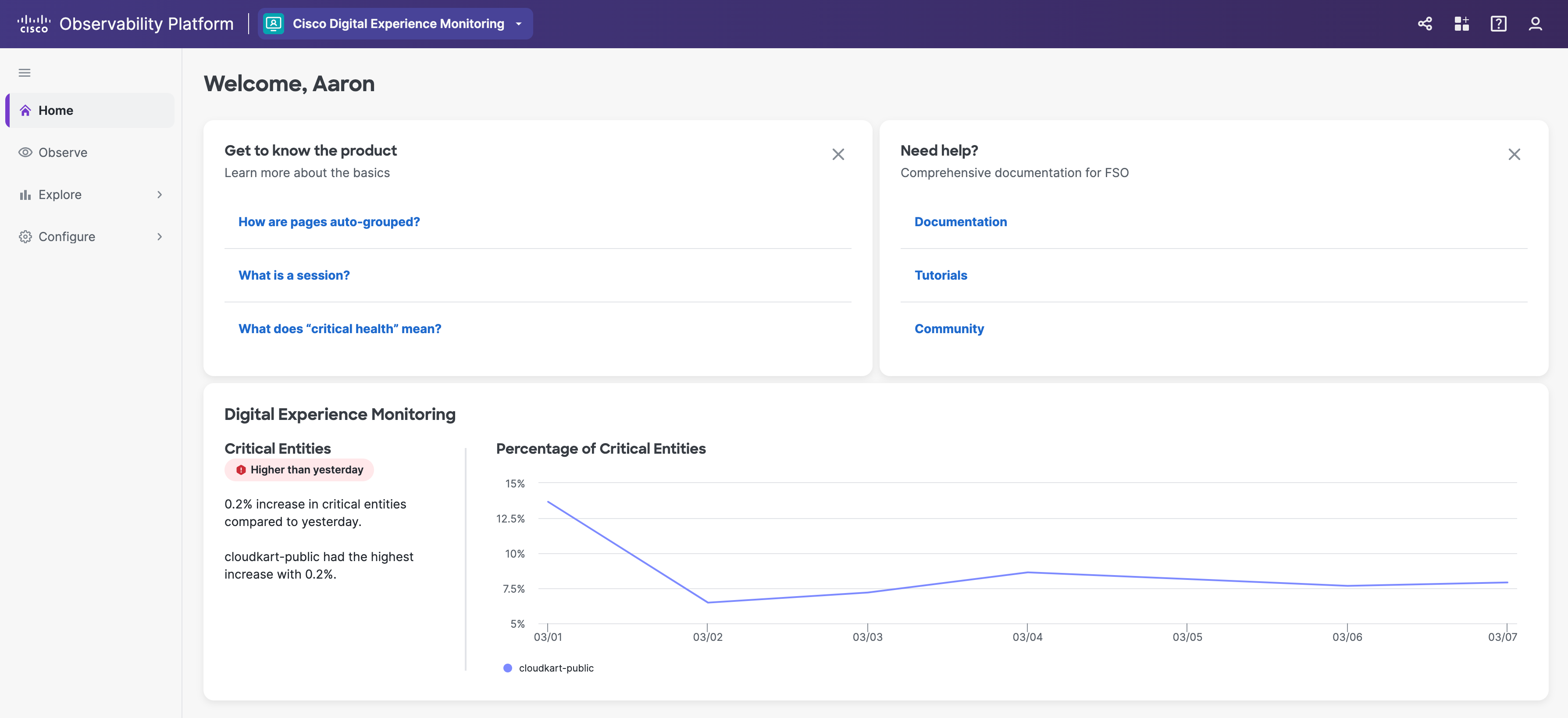Click 0.2% increase in critical entities text
Viewport: 1568px width, 718px height.
click(x=315, y=513)
